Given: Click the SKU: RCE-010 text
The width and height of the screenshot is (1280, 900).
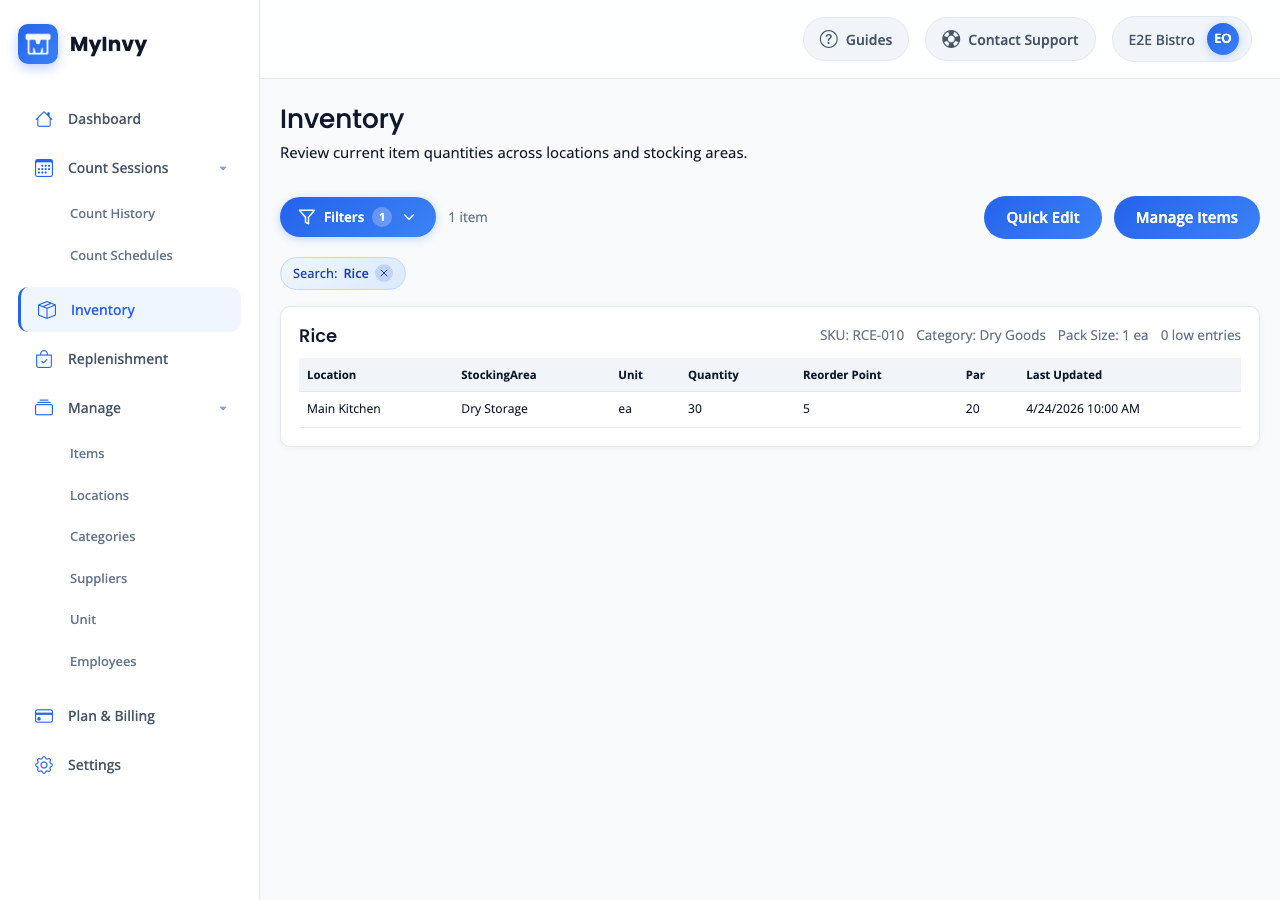Looking at the screenshot, I should [x=862, y=335].
